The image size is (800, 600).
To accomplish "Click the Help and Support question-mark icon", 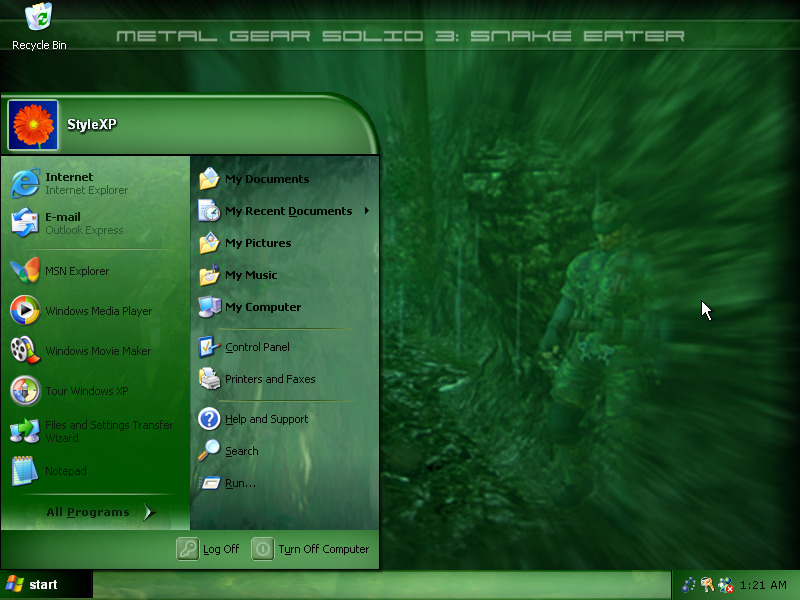I will tap(209, 419).
